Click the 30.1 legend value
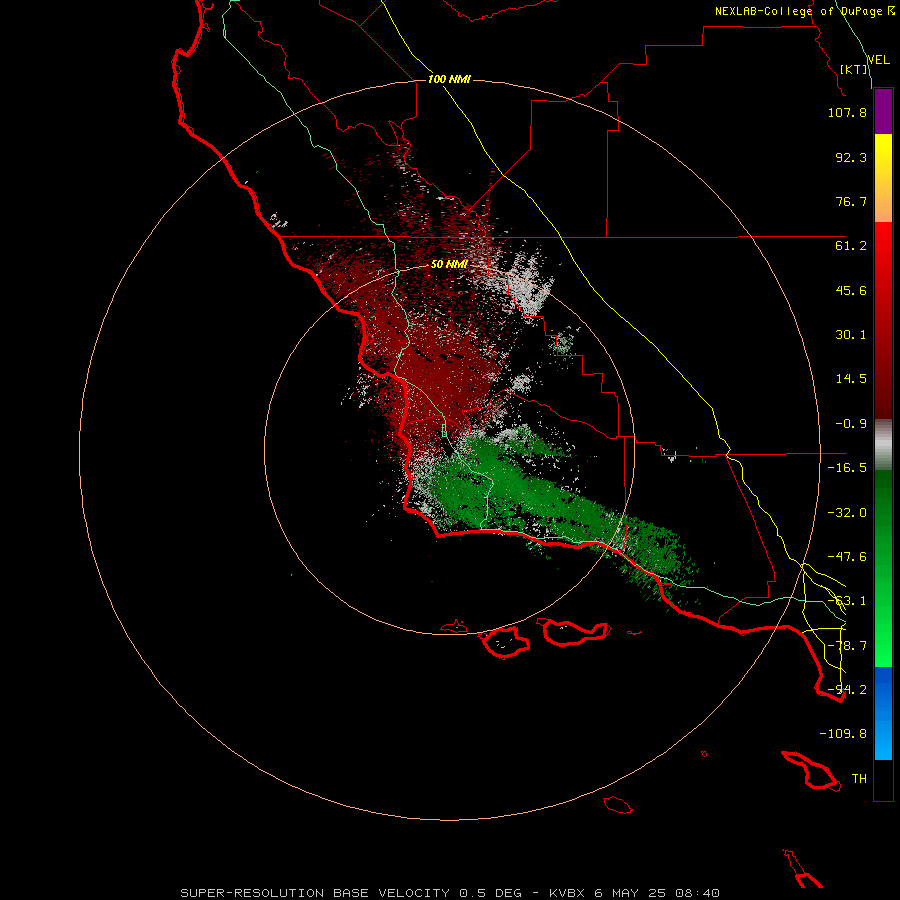900x900 pixels. click(851, 335)
